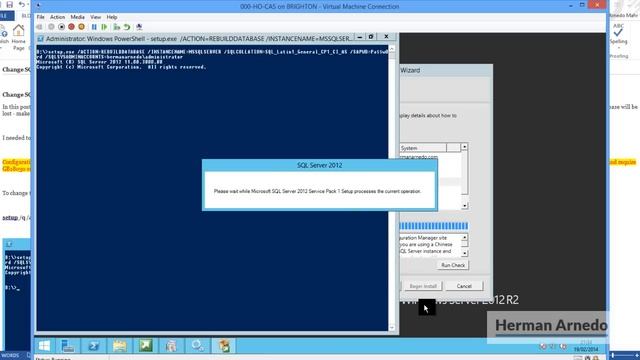The width and height of the screenshot is (640, 360).
Task: Click the enhanced session toolbar icon
Action: 139,27
